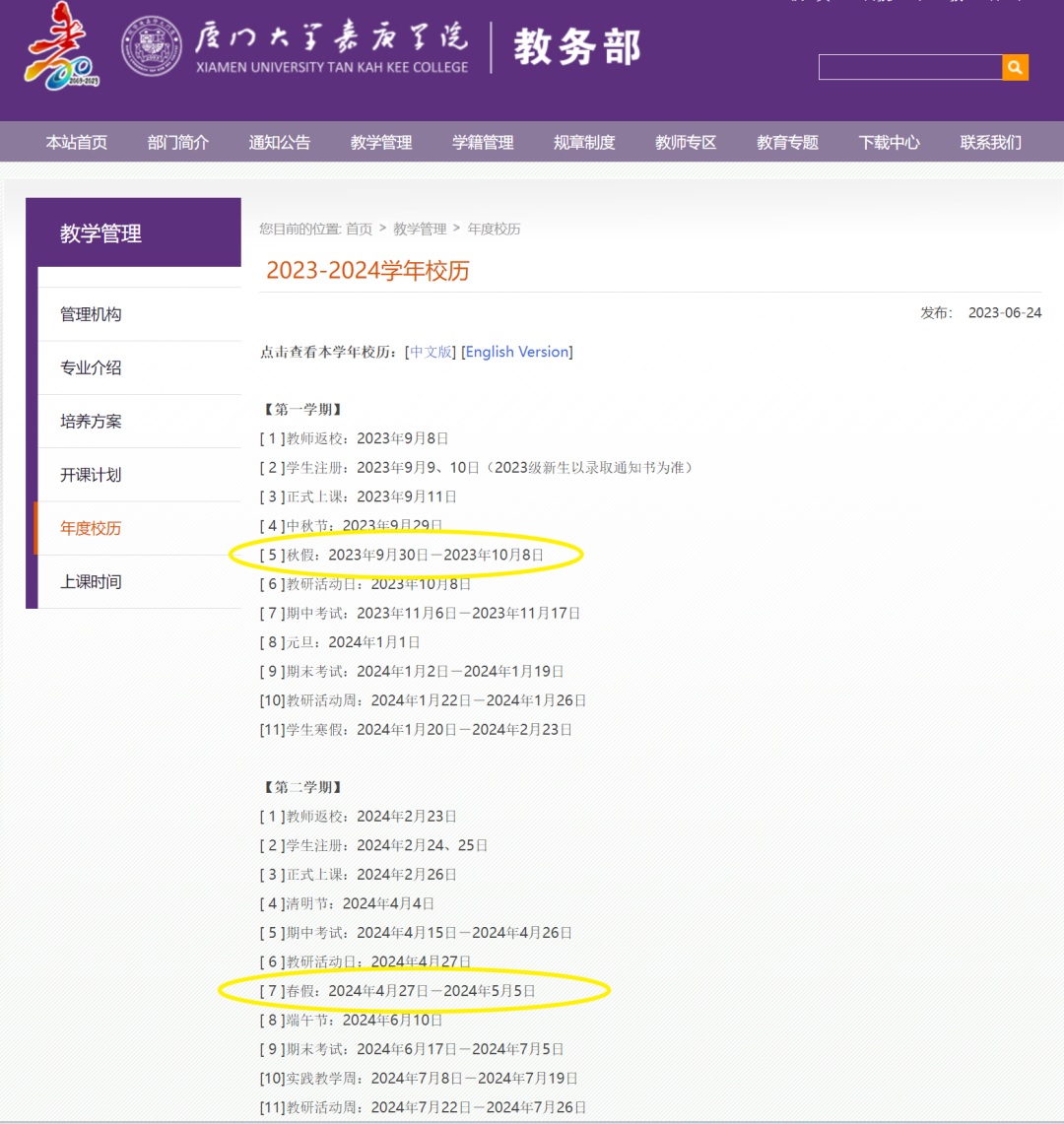1064x1124 pixels.
Task: Click 首页 in the breadcrumb trail
Action: (x=358, y=229)
